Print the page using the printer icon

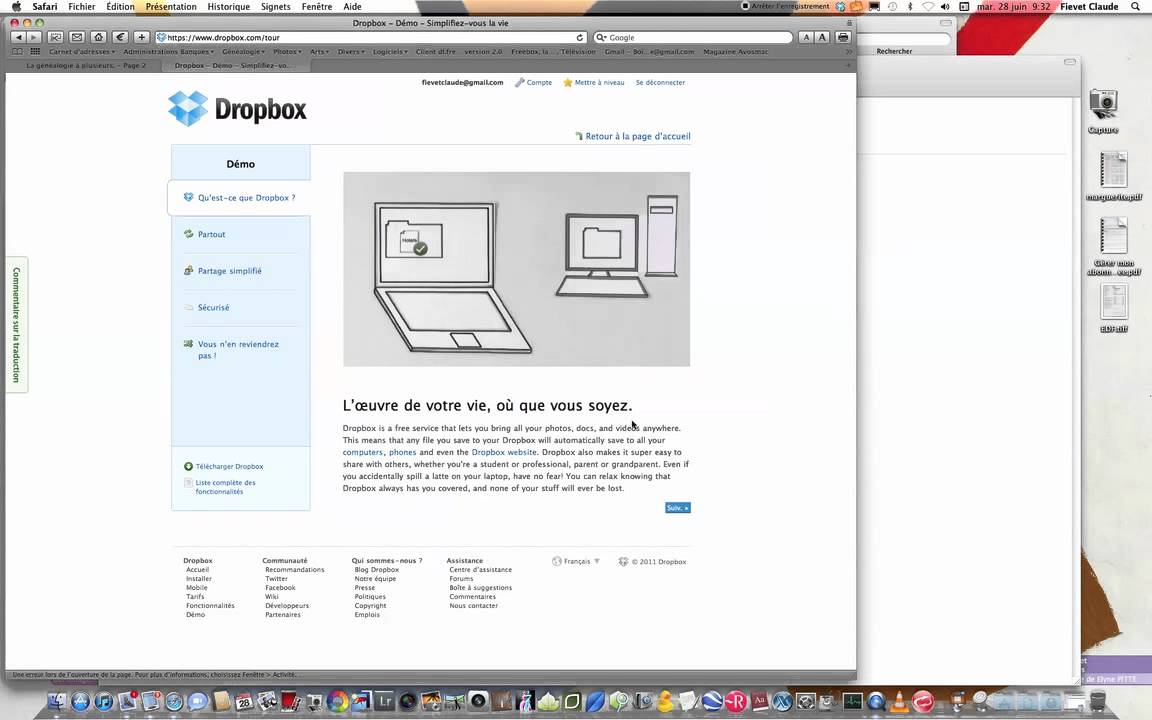tap(843, 37)
